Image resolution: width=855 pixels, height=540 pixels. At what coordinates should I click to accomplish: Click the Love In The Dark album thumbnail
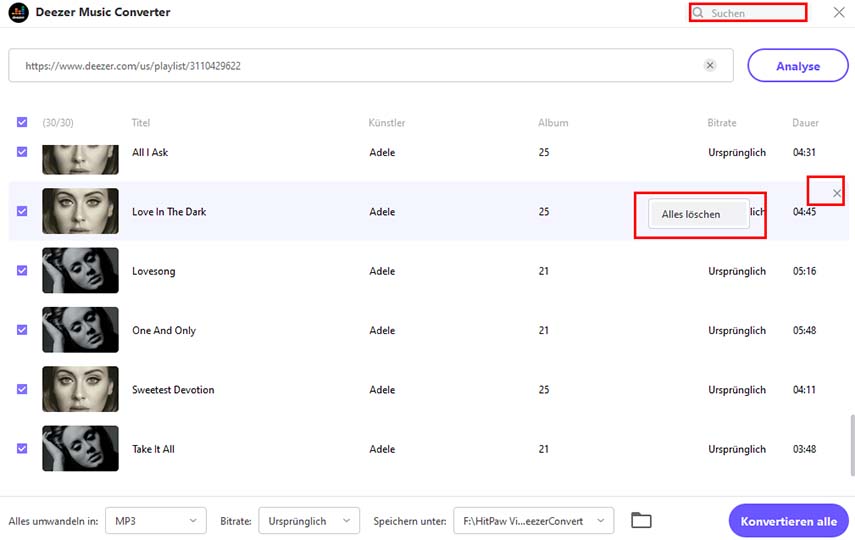80,211
